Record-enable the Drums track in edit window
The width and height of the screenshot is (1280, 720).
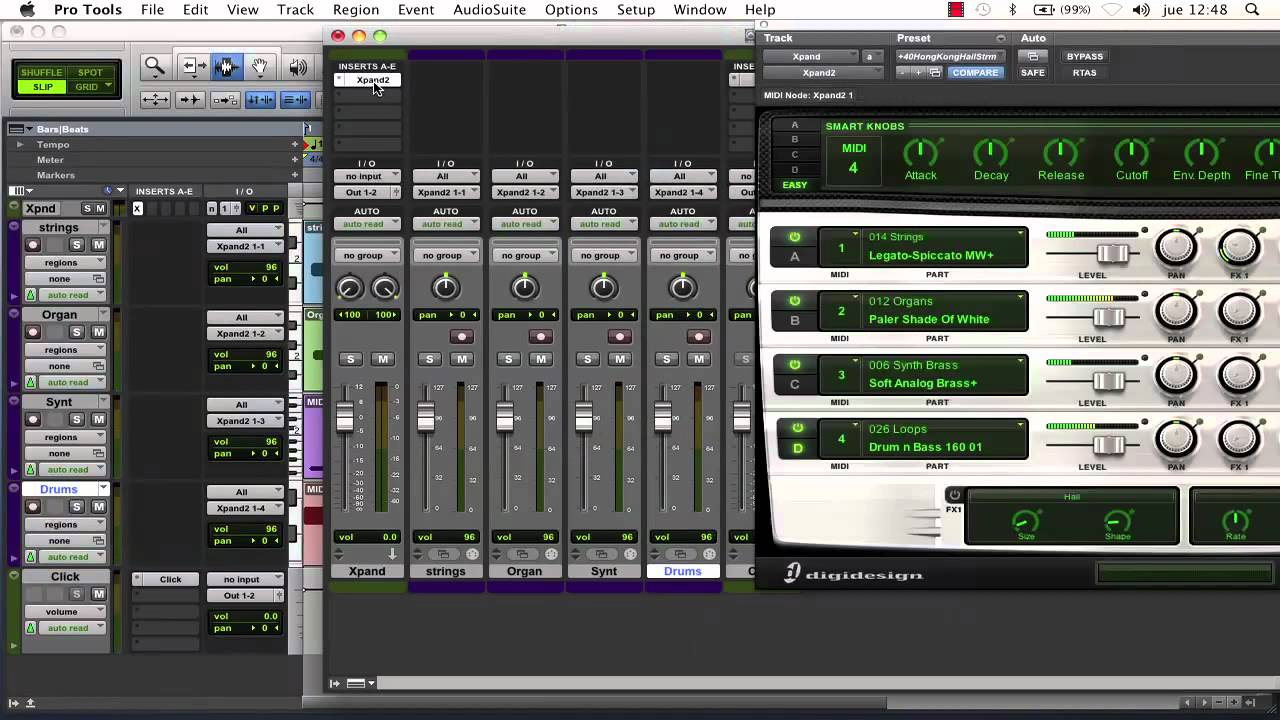pyautogui.click(x=33, y=507)
